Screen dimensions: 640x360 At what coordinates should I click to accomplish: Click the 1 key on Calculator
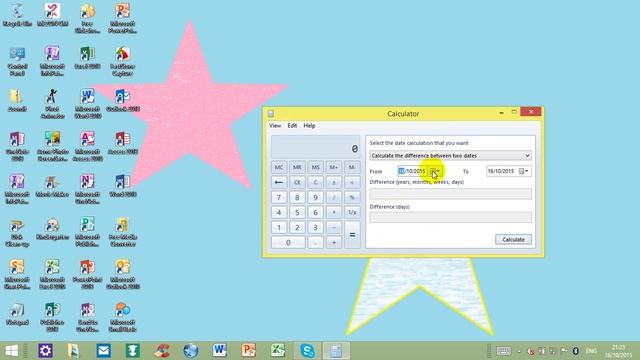click(x=279, y=228)
